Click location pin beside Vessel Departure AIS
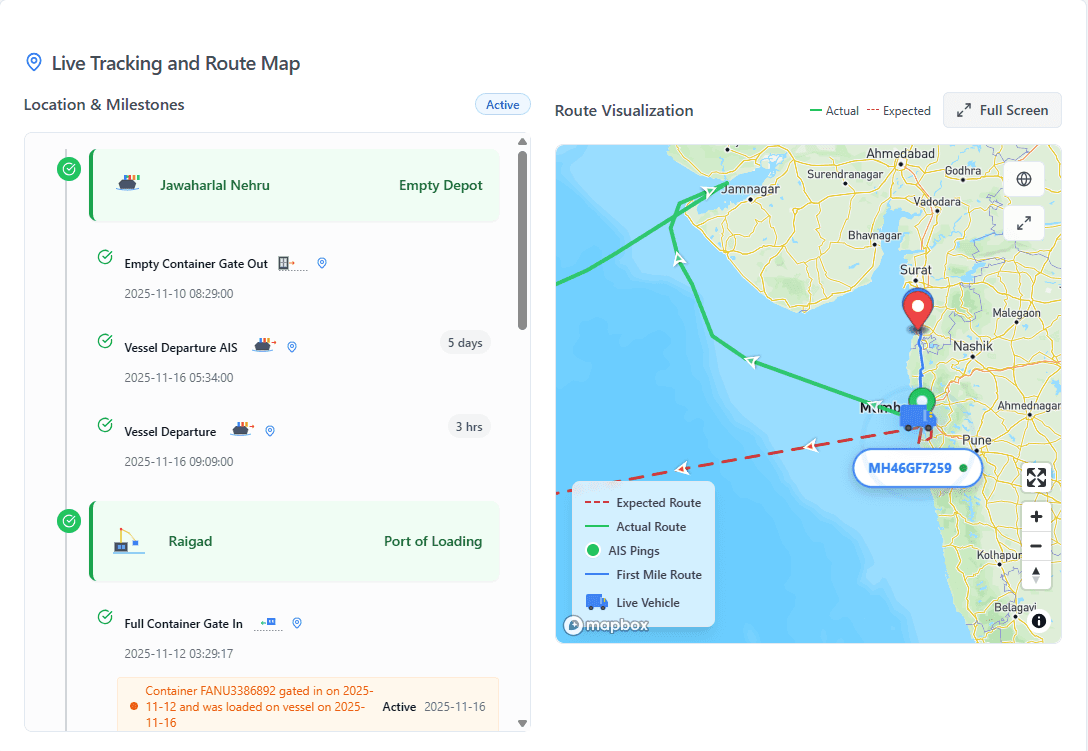The height and width of the screenshot is (751, 1088). [292, 347]
